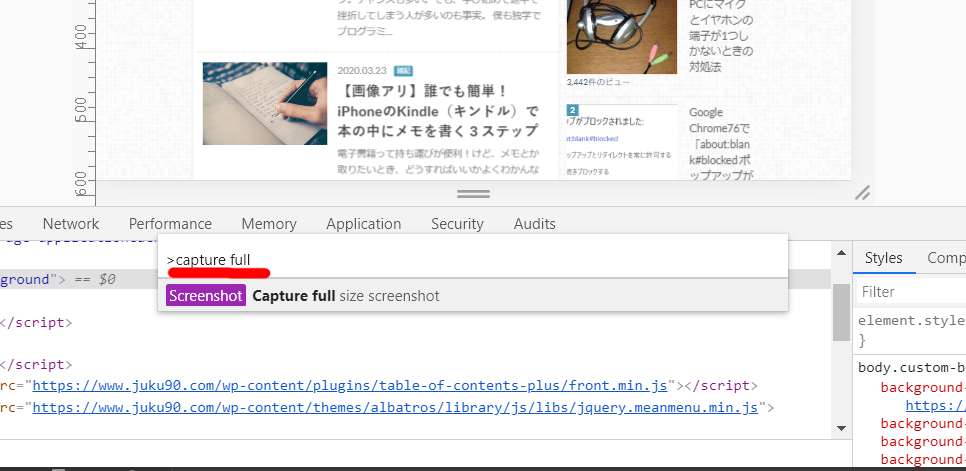The width and height of the screenshot is (966, 471).
Task: Select the Styles pane tab
Action: tap(883, 258)
